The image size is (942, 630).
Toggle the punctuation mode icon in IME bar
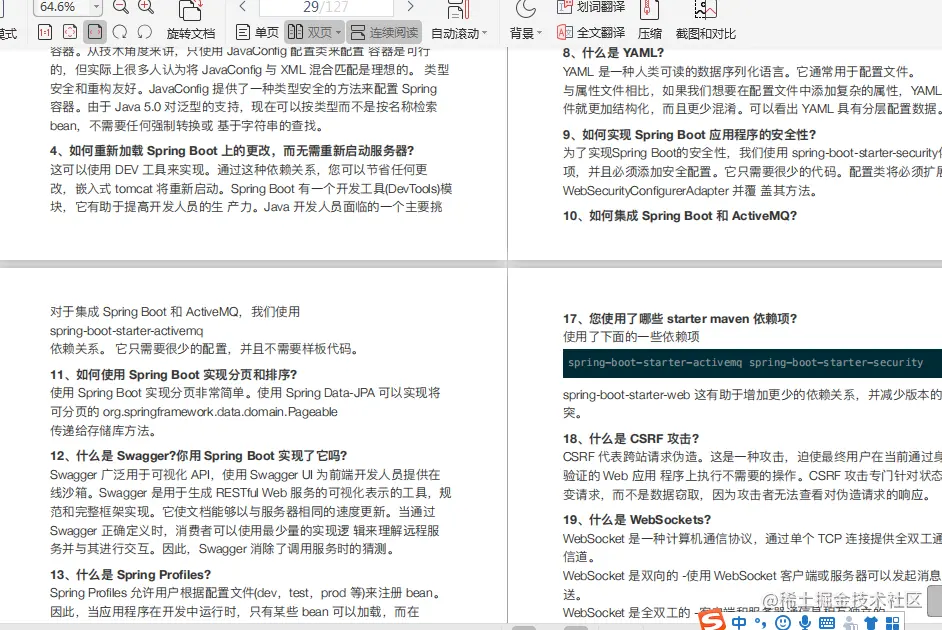760,623
